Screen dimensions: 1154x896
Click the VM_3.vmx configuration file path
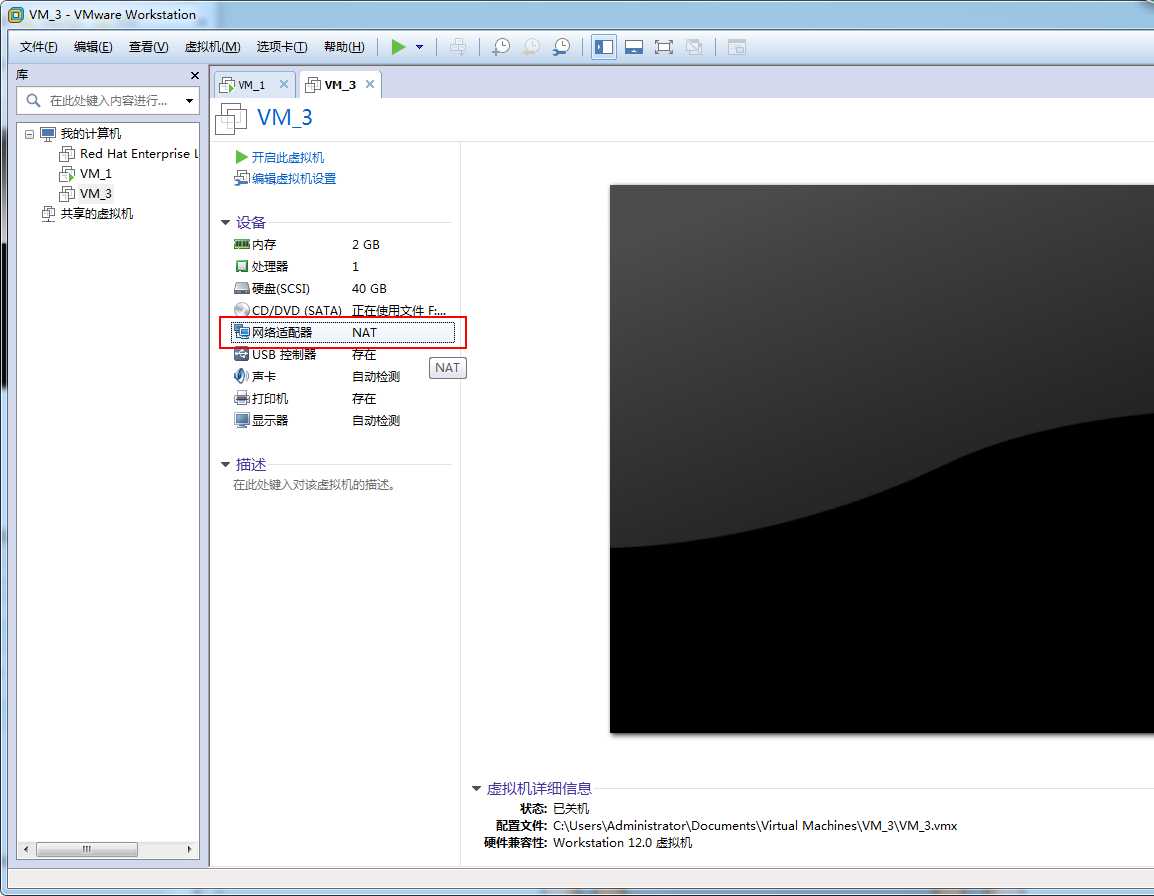click(755, 826)
